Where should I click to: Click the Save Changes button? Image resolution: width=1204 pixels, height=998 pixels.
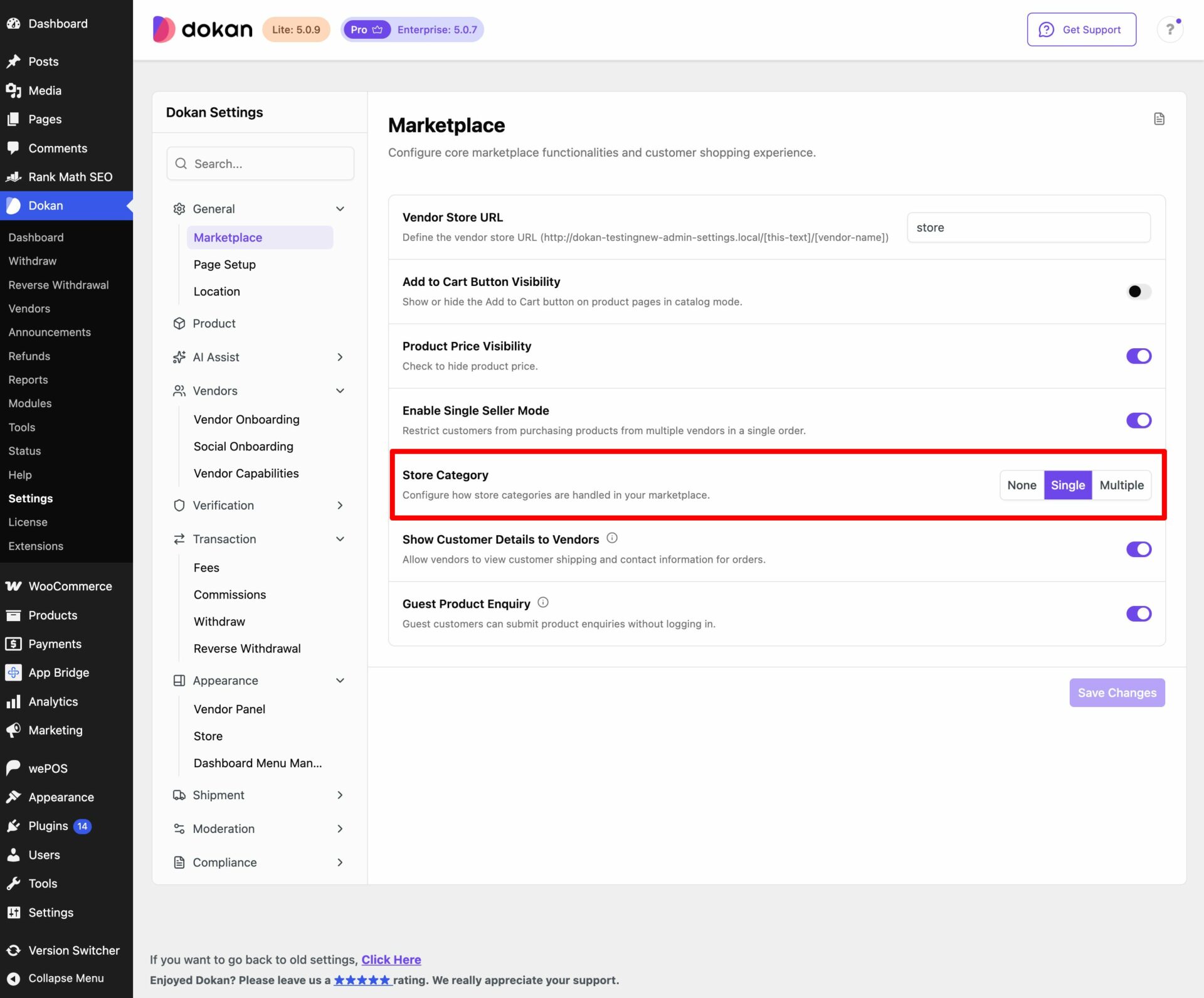1117,693
